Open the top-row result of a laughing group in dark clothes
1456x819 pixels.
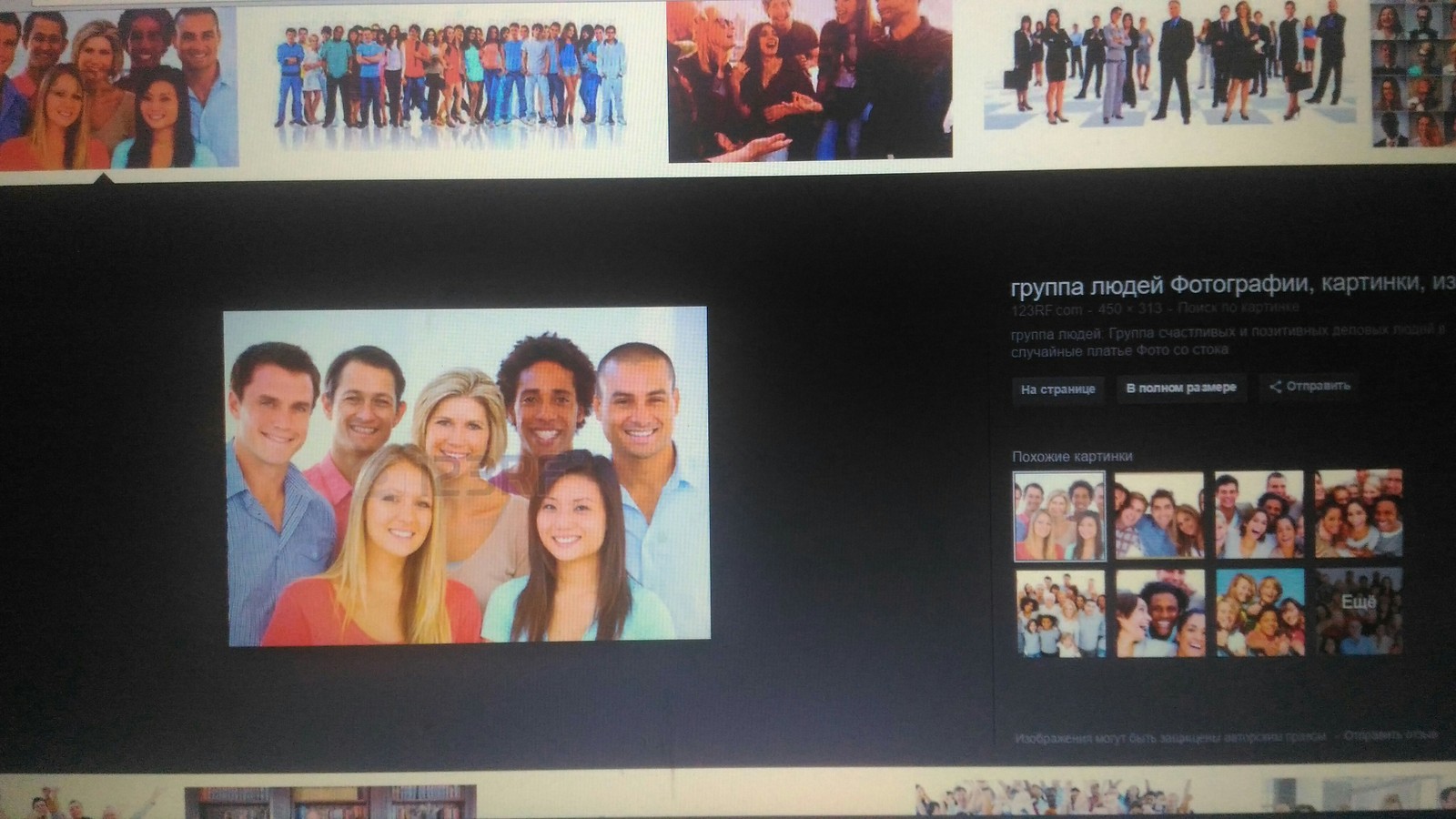tap(810, 80)
